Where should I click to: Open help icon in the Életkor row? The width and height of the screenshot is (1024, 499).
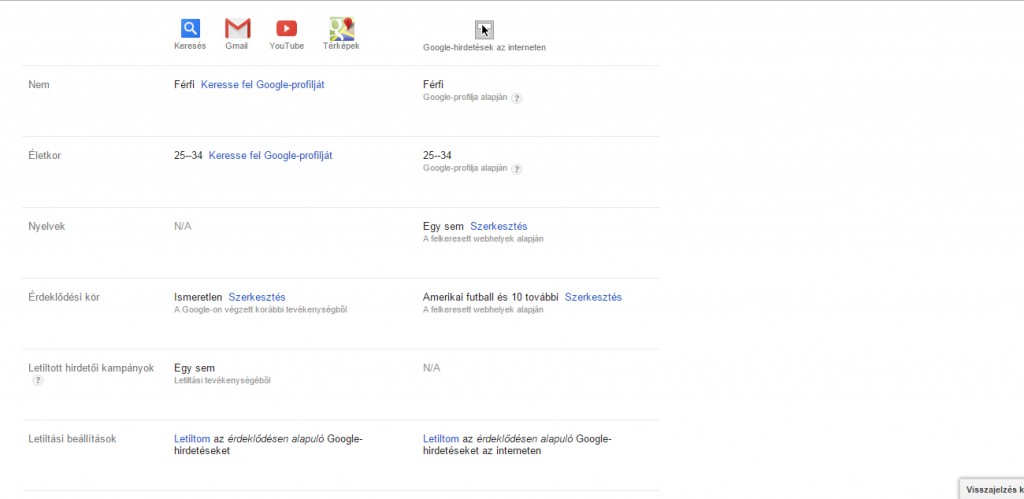[x=517, y=169]
